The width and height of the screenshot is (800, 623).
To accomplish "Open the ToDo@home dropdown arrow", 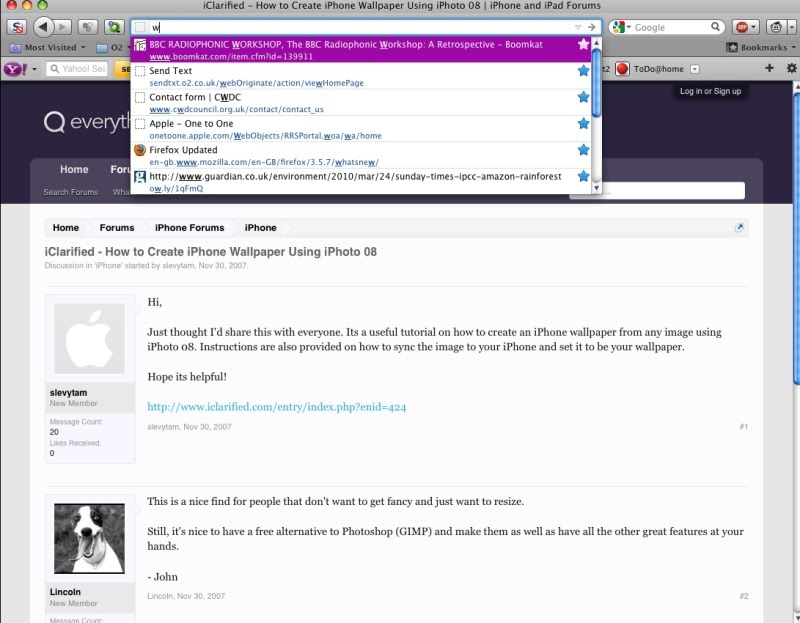I will pos(694,69).
